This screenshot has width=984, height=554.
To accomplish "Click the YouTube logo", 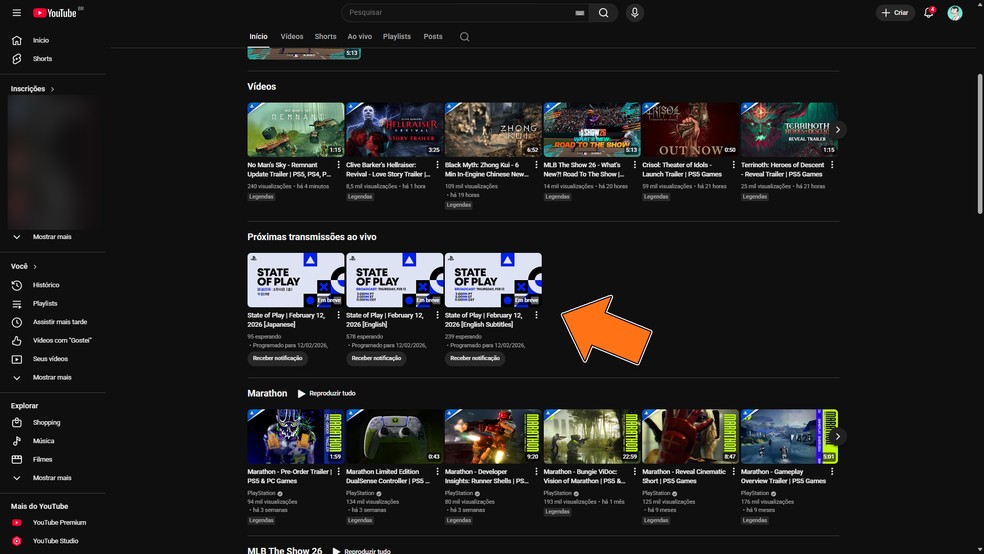I will pos(55,13).
